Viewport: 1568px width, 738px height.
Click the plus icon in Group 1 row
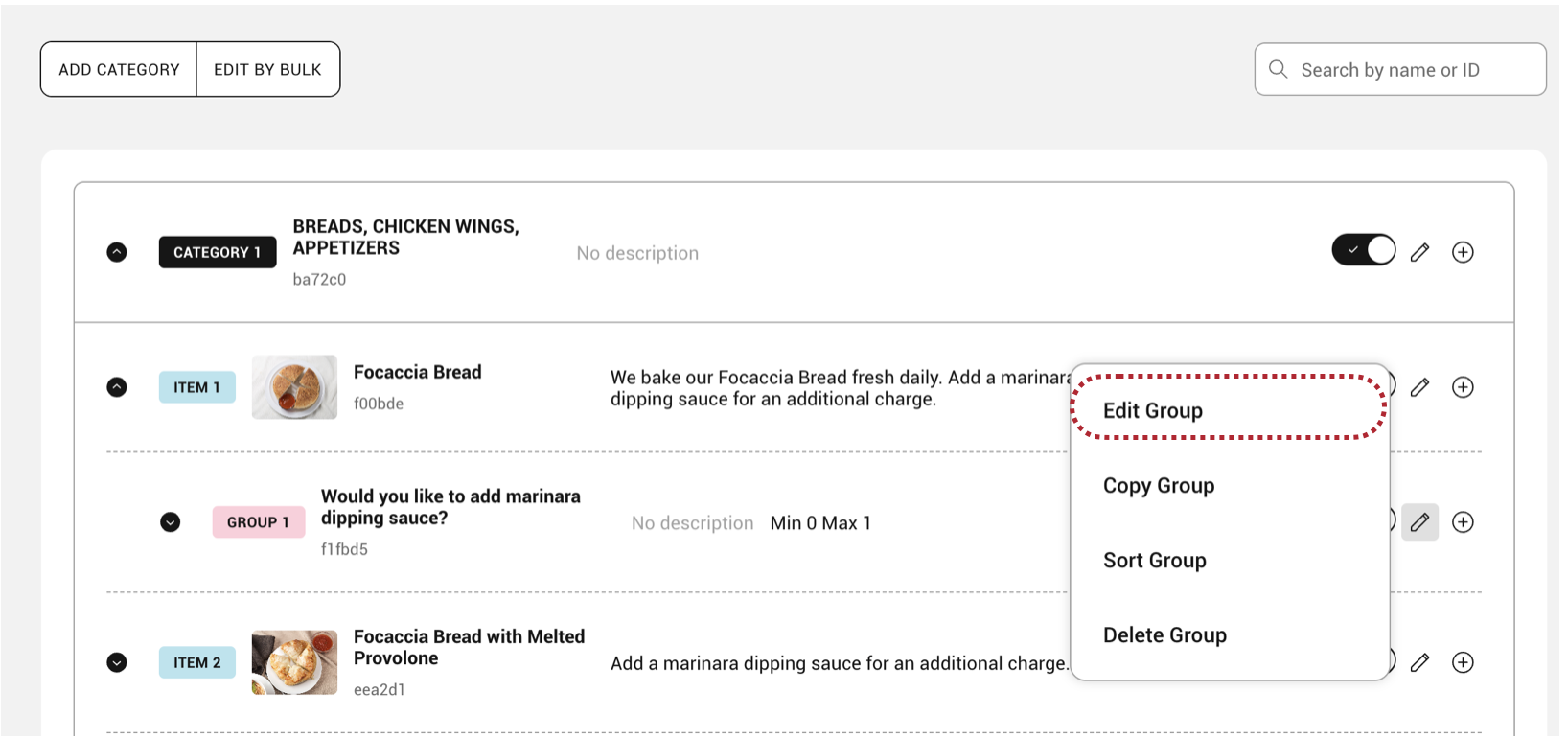coord(1463,522)
